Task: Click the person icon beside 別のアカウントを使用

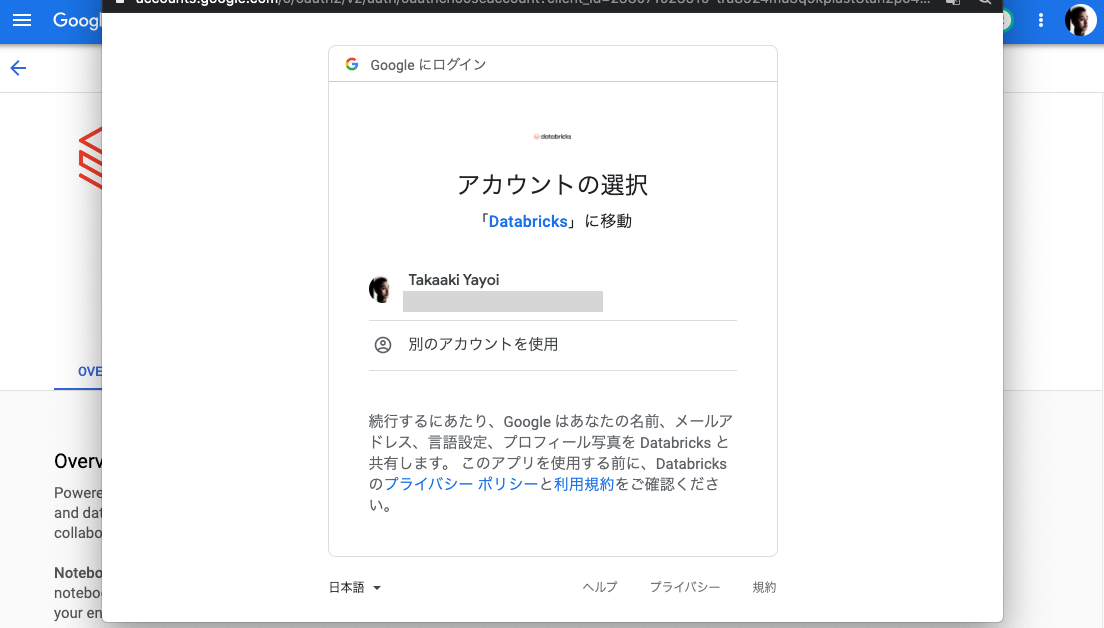Action: click(x=382, y=345)
